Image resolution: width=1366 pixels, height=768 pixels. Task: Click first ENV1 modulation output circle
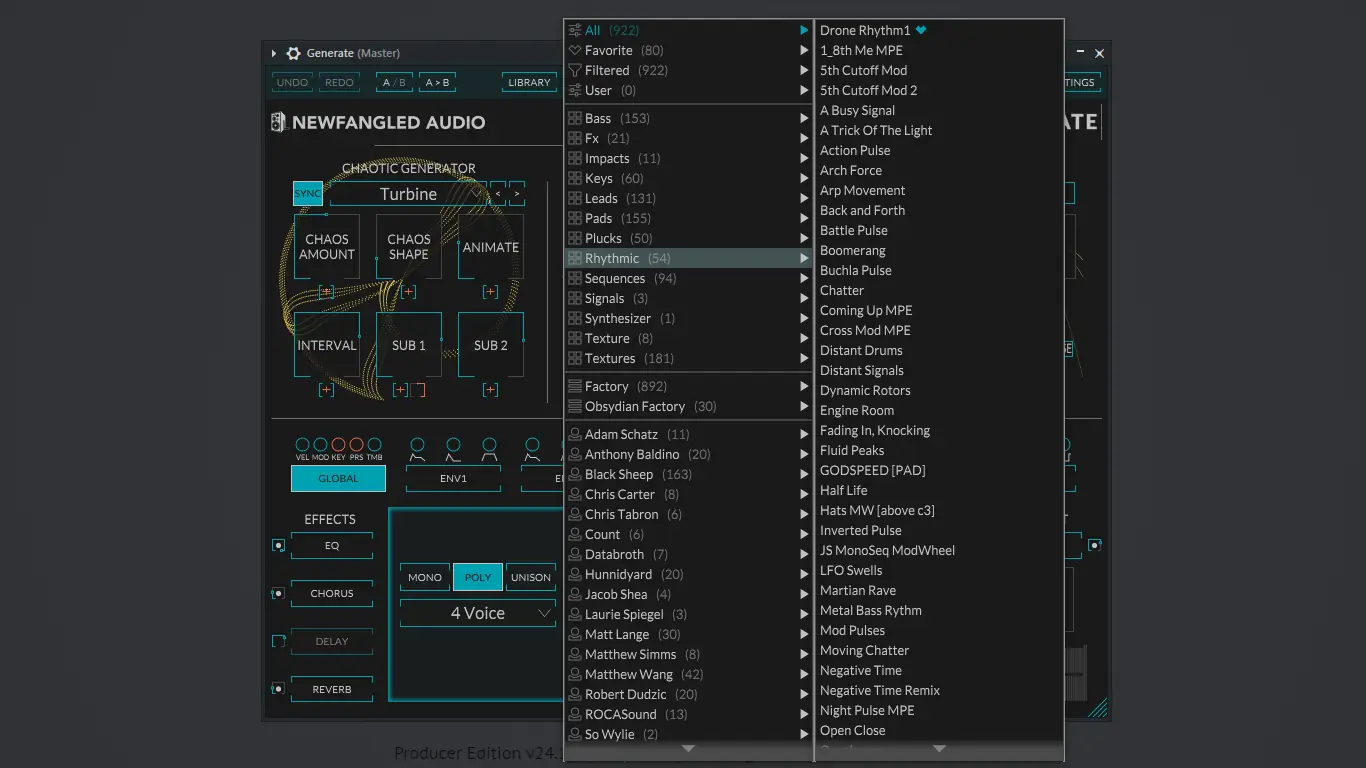click(x=417, y=444)
